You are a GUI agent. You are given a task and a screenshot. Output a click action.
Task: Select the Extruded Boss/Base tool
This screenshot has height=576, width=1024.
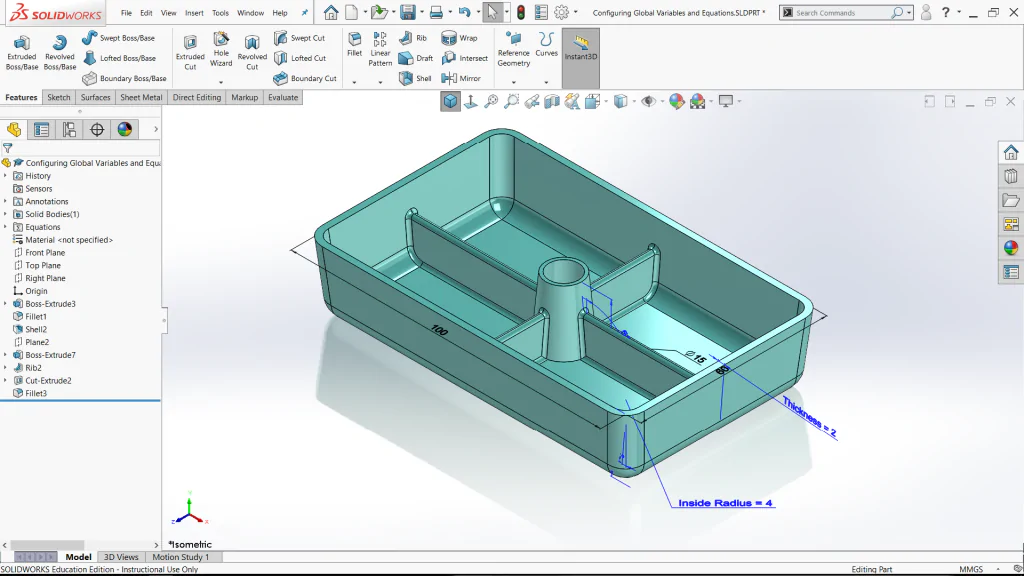point(22,52)
